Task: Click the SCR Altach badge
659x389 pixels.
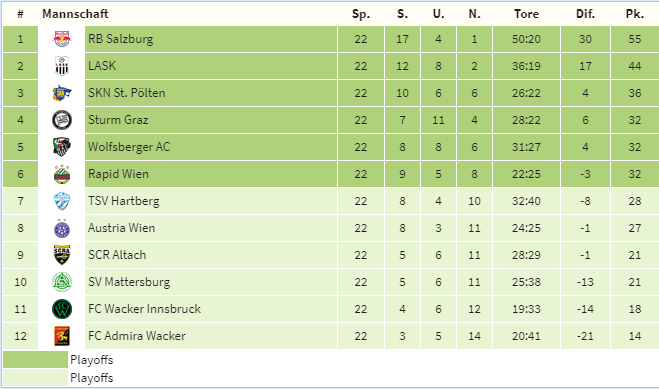Action: 62,255
